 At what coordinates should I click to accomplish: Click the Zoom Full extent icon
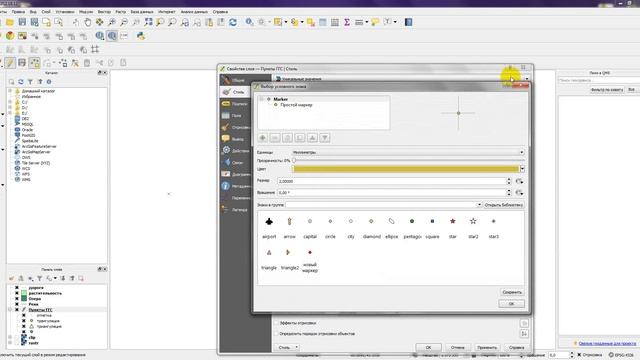point(148,22)
